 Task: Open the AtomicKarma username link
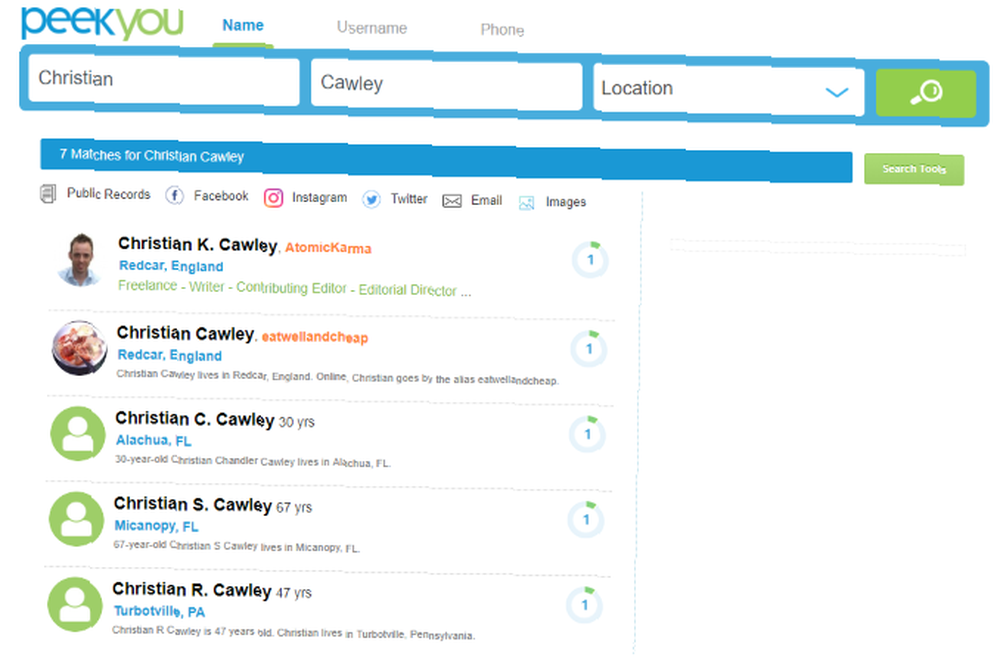pos(328,248)
